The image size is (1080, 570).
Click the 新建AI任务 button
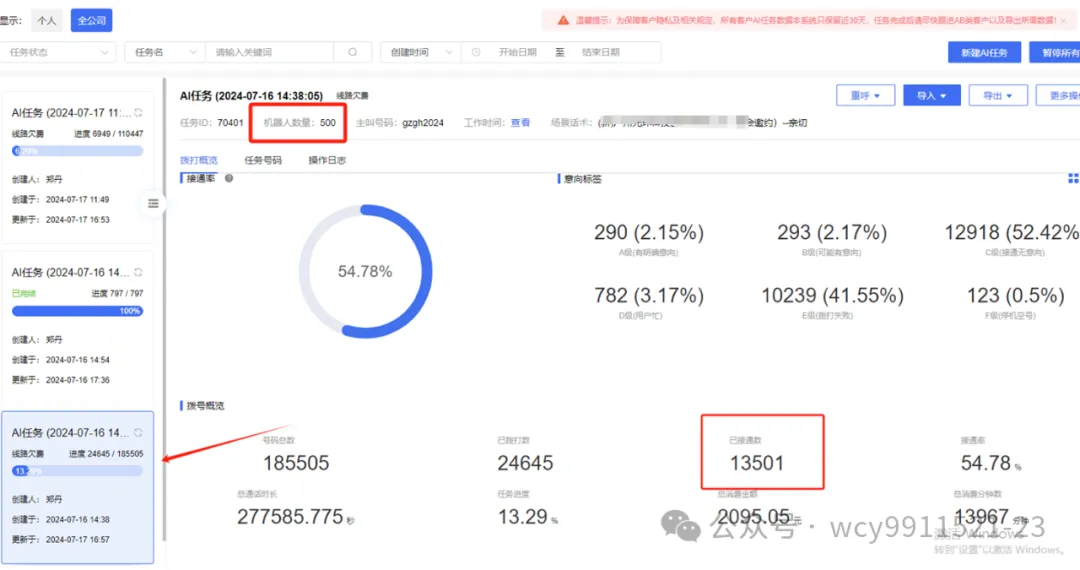pyautogui.click(x=984, y=52)
